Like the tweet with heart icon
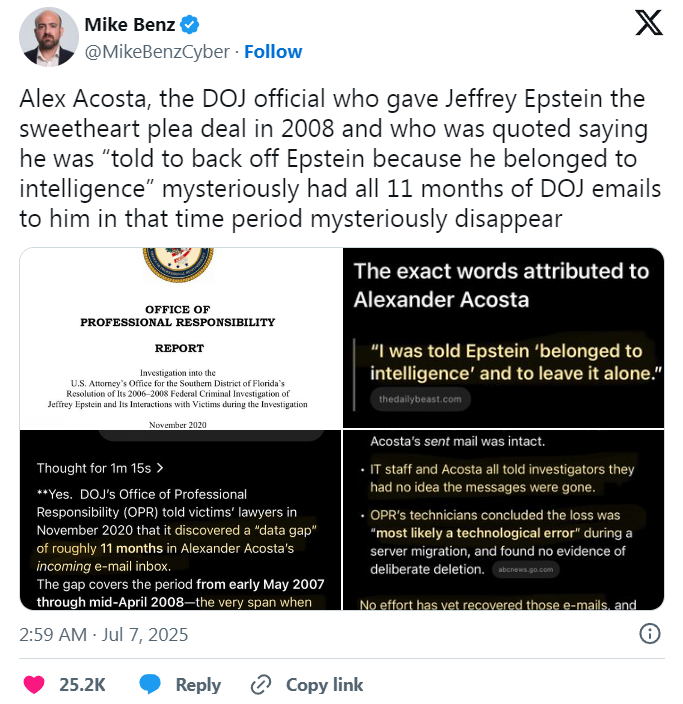Image resolution: width=683 pixels, height=704 pixels. 34,684
